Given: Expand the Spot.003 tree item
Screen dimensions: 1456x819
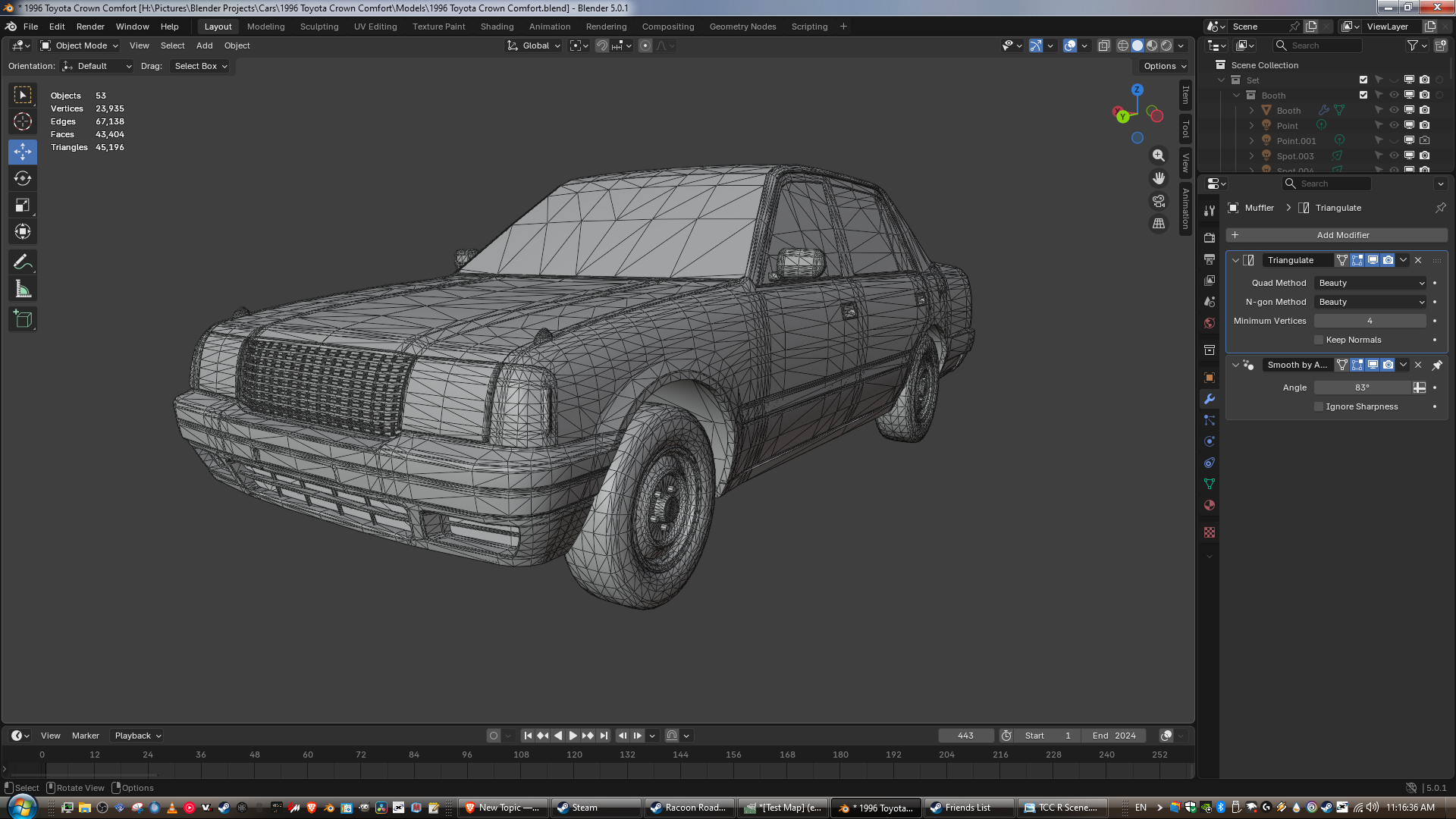Looking at the screenshot, I should 1251,156.
